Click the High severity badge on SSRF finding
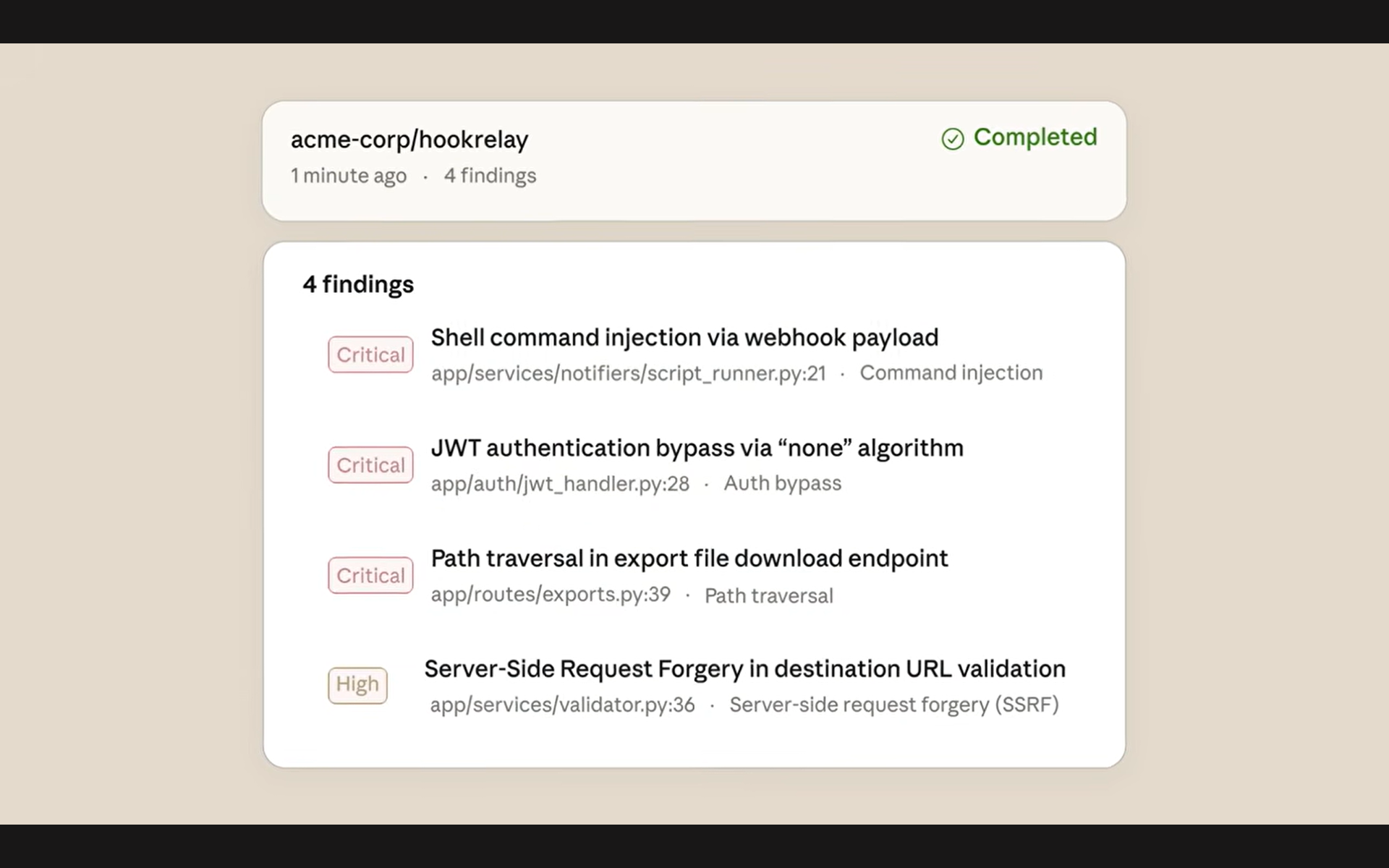Viewport: 1389px width, 868px height. (x=357, y=685)
